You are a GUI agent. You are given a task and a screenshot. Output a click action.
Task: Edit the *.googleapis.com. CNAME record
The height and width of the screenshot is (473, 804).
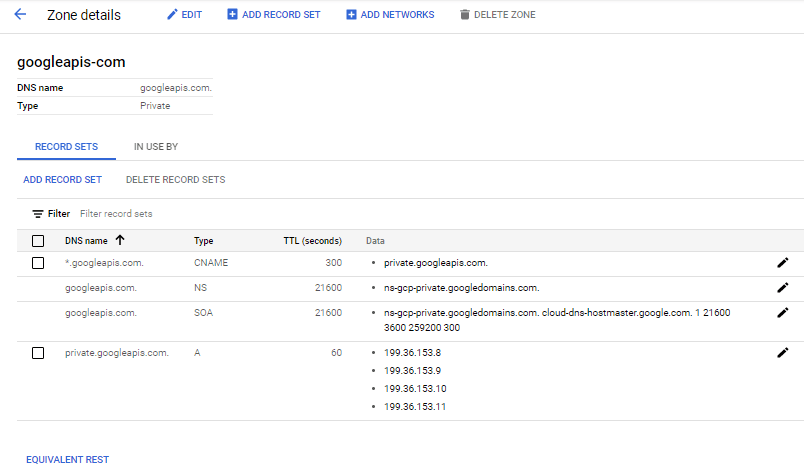(782, 263)
